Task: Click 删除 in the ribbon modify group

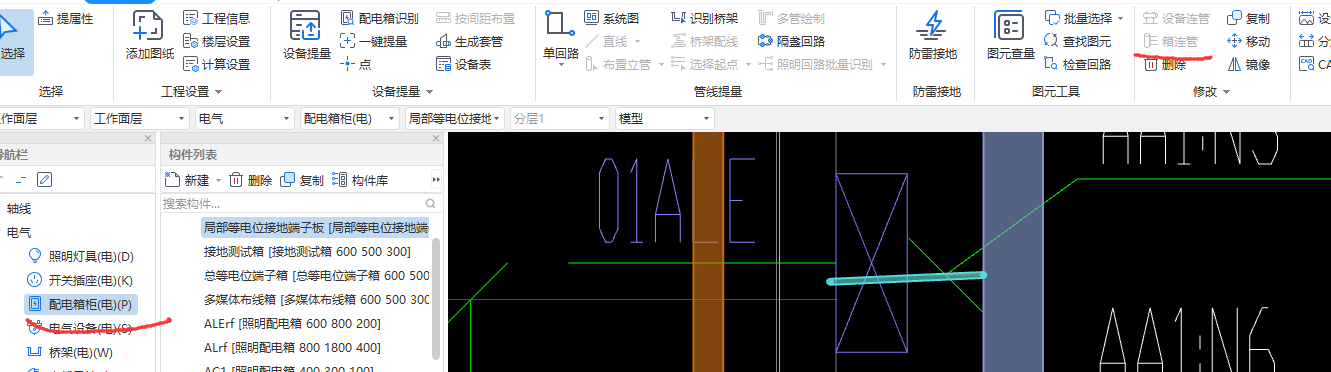Action: (1165, 64)
